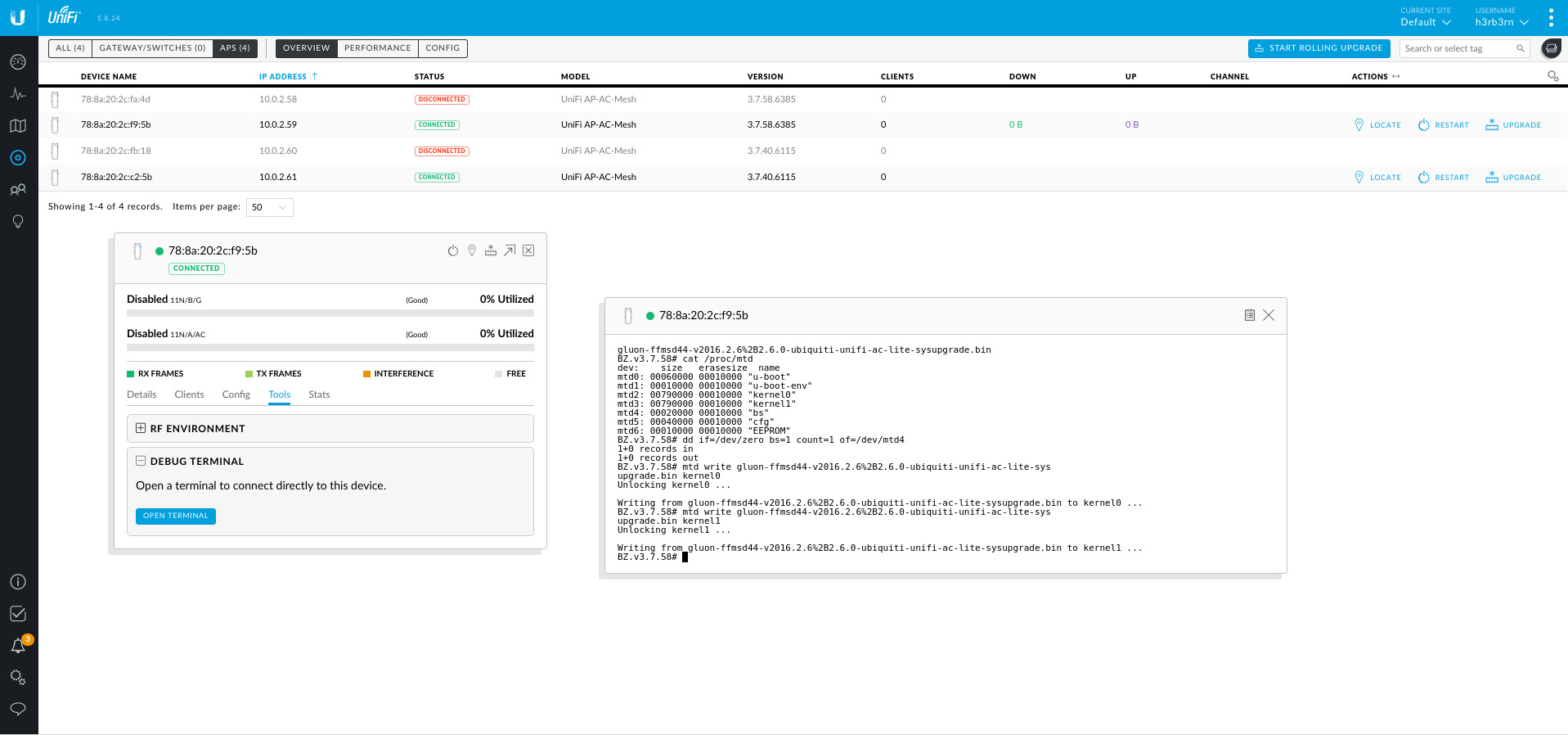Open the Alerts bell icon with badge
1568x735 pixels.
click(18, 646)
